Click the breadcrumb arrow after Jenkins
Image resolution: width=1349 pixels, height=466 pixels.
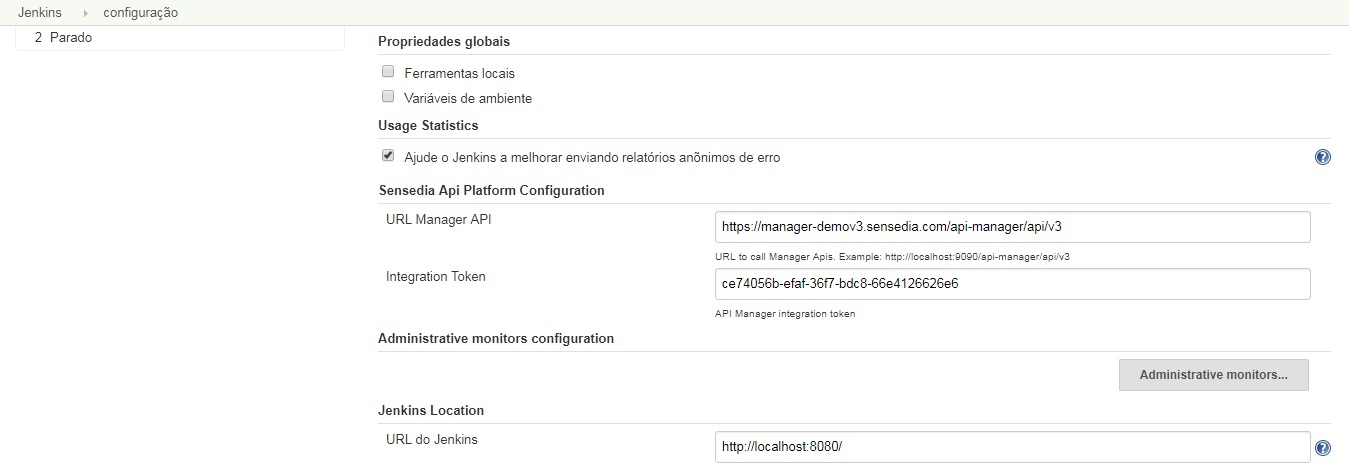[x=86, y=13]
